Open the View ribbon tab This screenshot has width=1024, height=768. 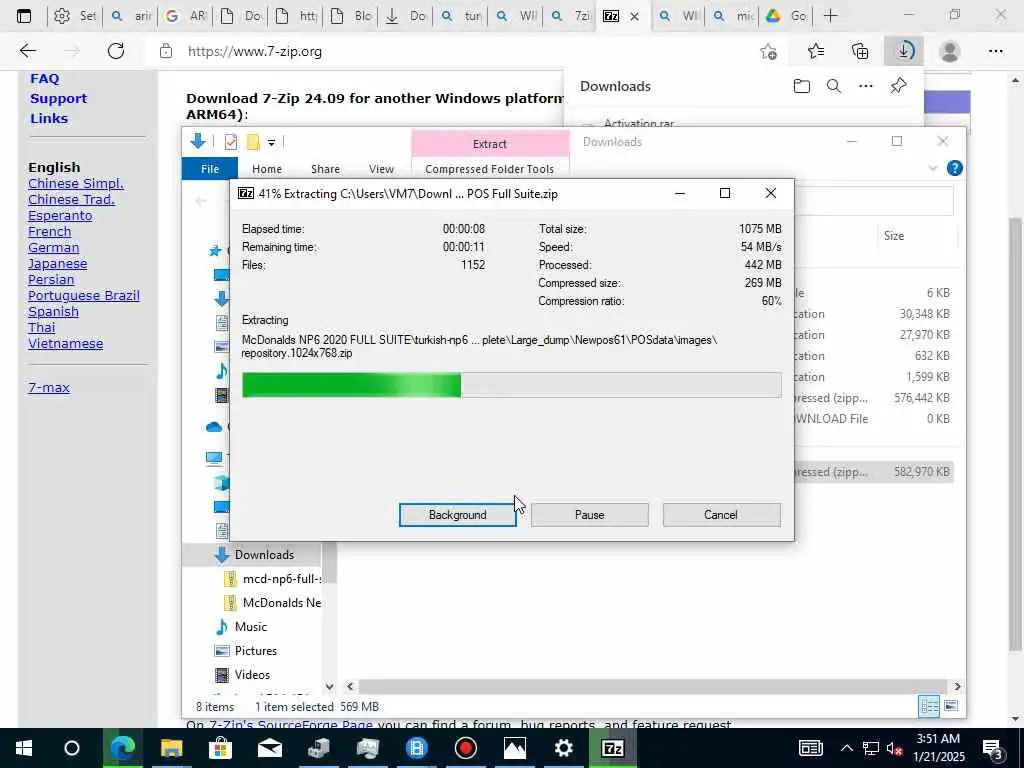pos(381,168)
